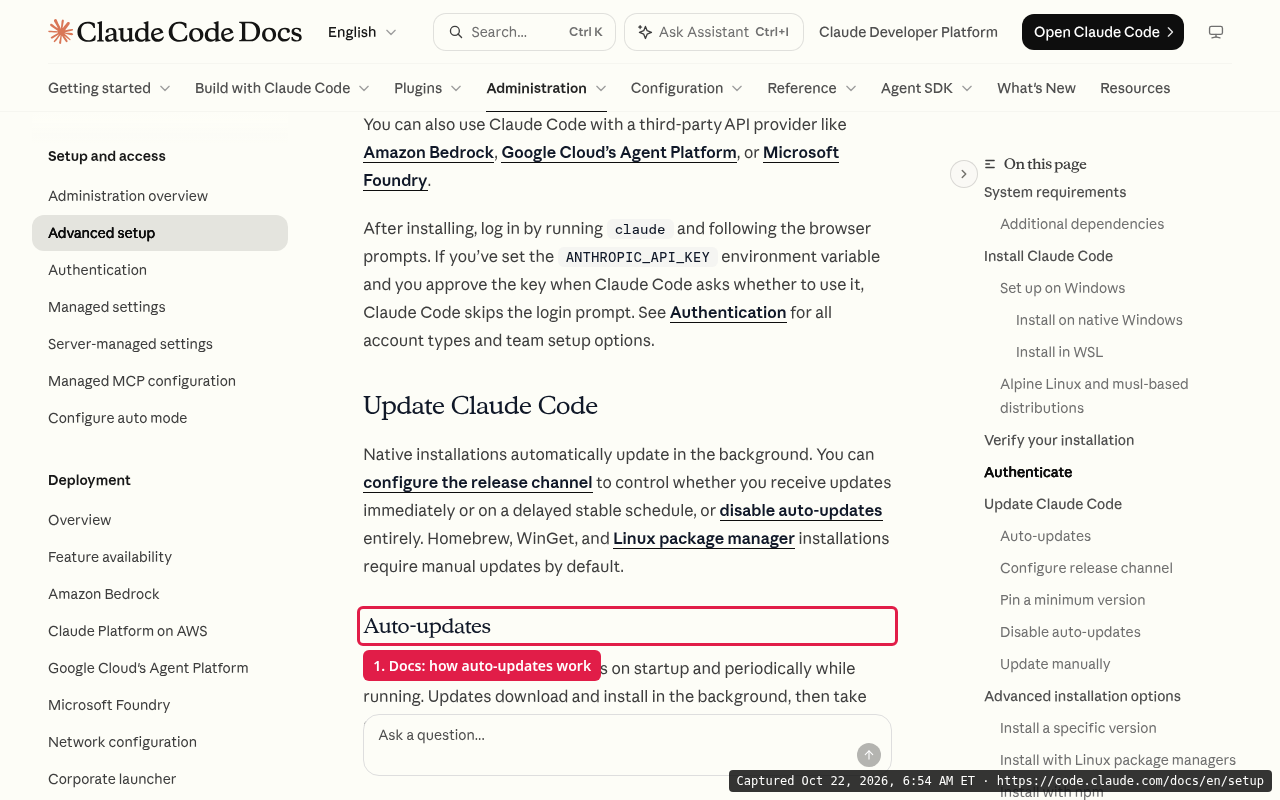Visit Claude Developer Platform link
Image resolution: width=1280 pixels, height=800 pixels.
coord(908,32)
